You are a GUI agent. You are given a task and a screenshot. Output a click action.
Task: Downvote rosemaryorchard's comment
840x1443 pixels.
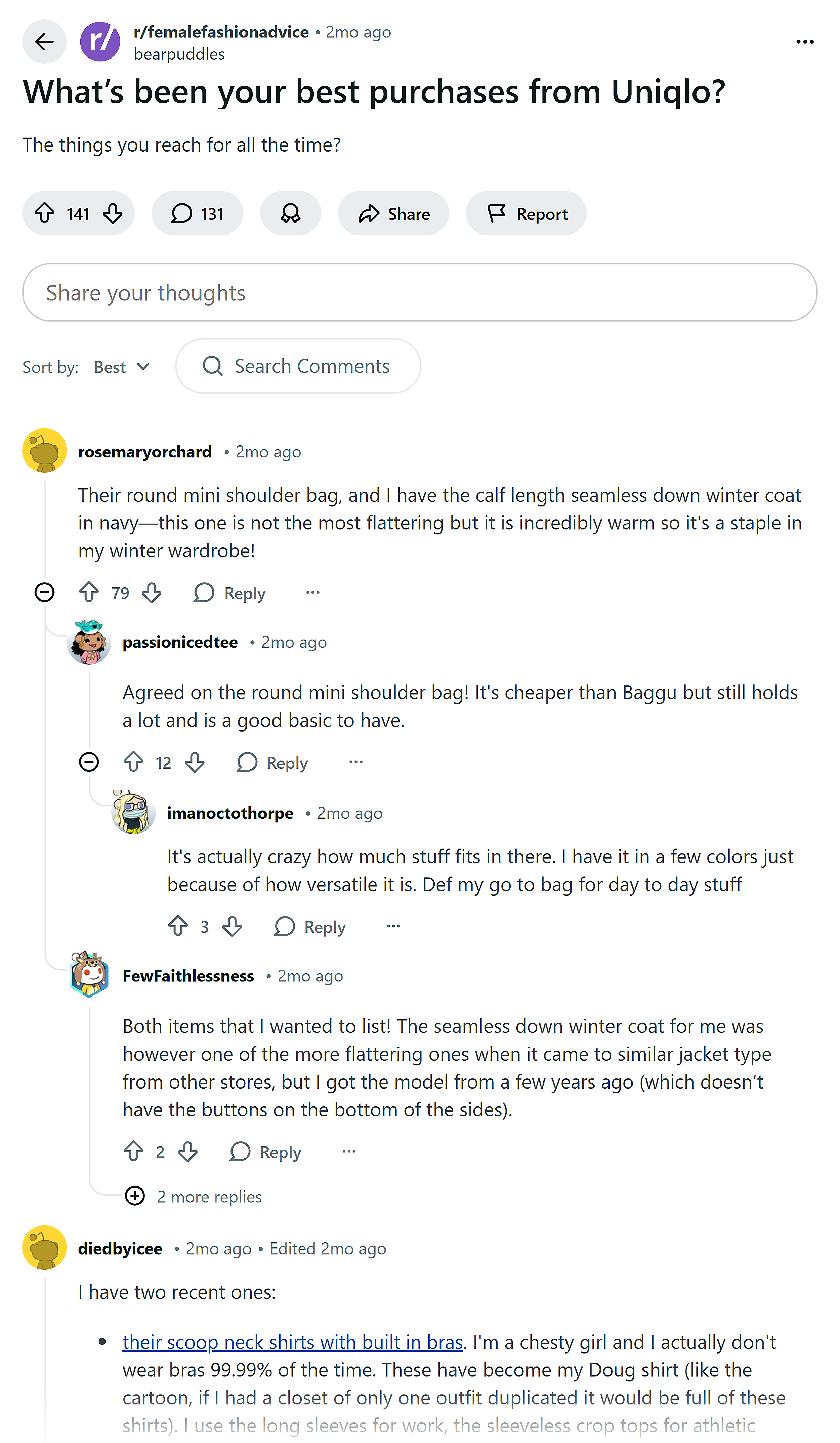[x=151, y=593]
